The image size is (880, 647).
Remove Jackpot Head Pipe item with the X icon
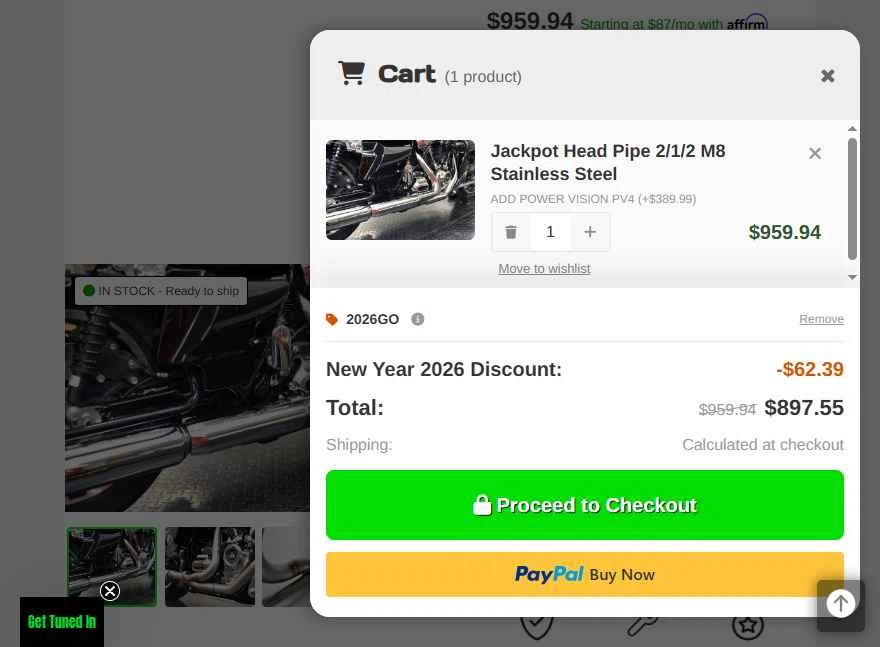(815, 153)
